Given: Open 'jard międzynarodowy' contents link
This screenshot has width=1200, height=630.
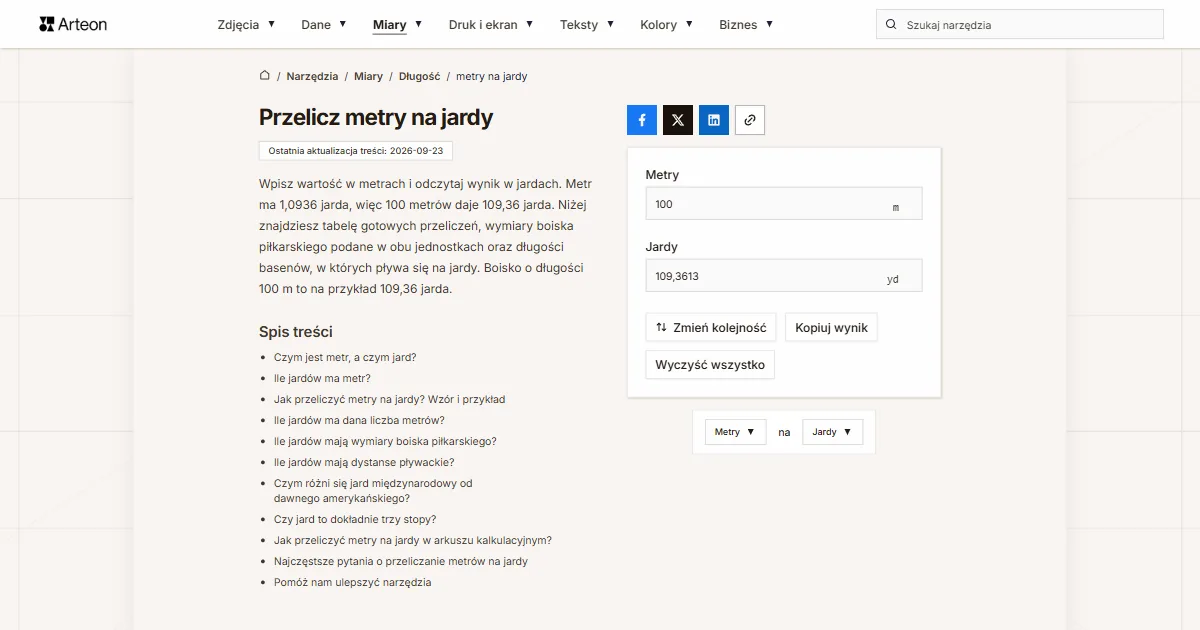Looking at the screenshot, I should [x=373, y=490].
